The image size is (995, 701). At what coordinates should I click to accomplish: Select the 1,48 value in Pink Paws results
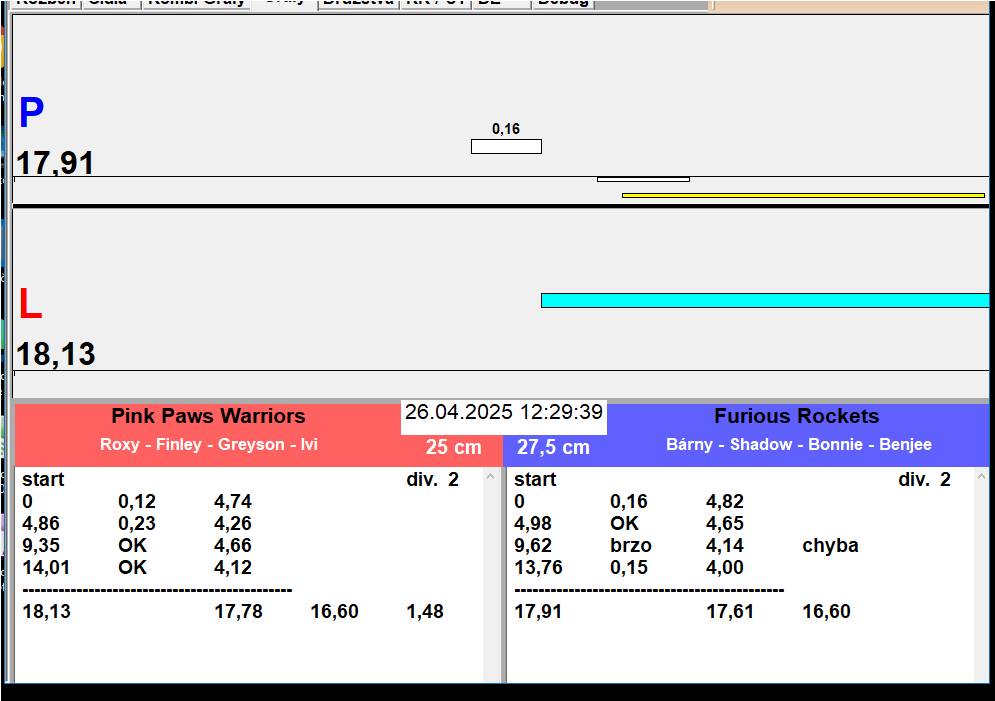click(425, 611)
